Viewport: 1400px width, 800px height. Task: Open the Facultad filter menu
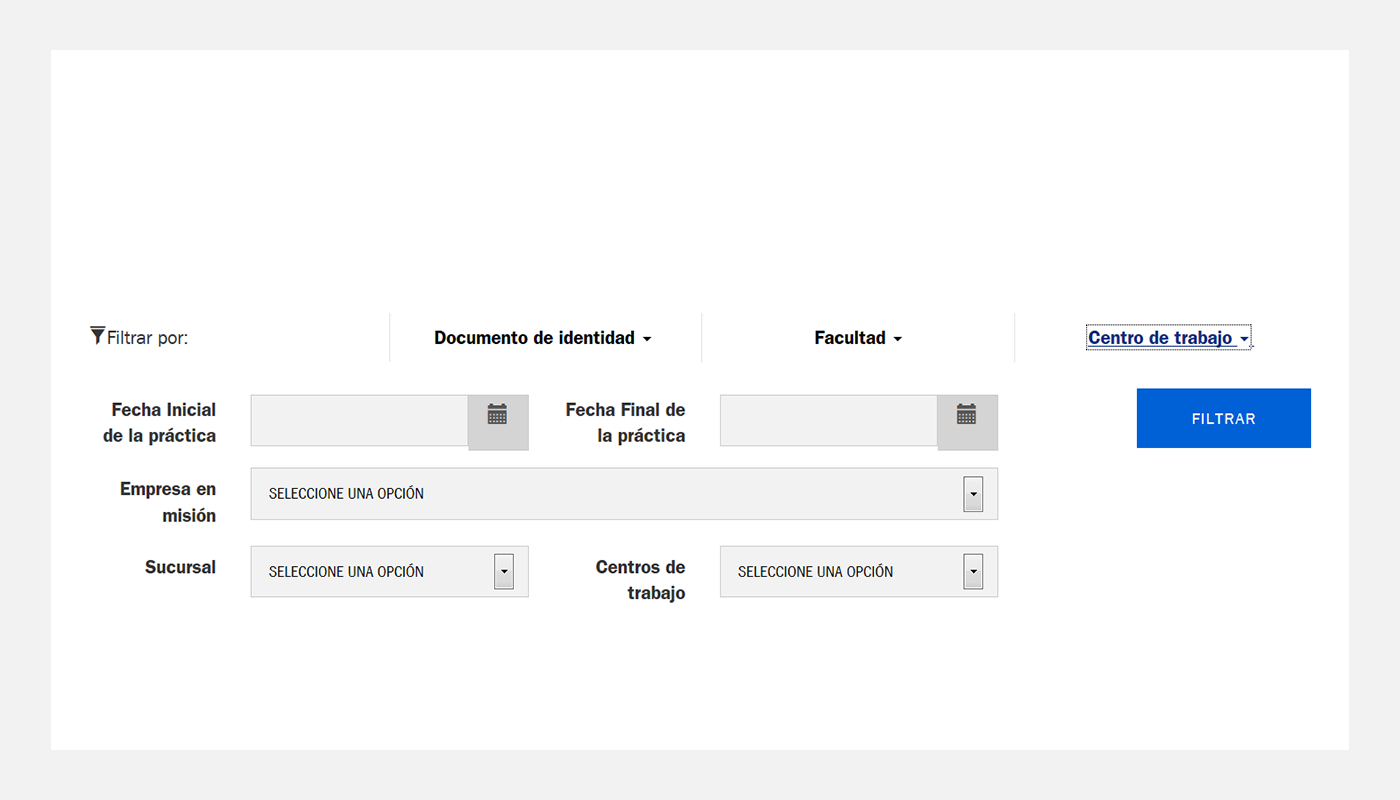click(x=858, y=338)
